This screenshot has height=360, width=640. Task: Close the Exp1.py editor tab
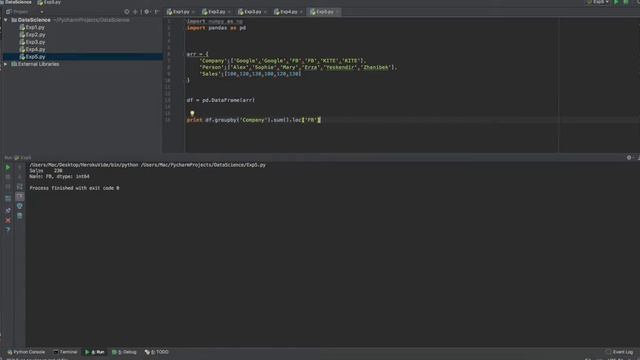click(193, 12)
